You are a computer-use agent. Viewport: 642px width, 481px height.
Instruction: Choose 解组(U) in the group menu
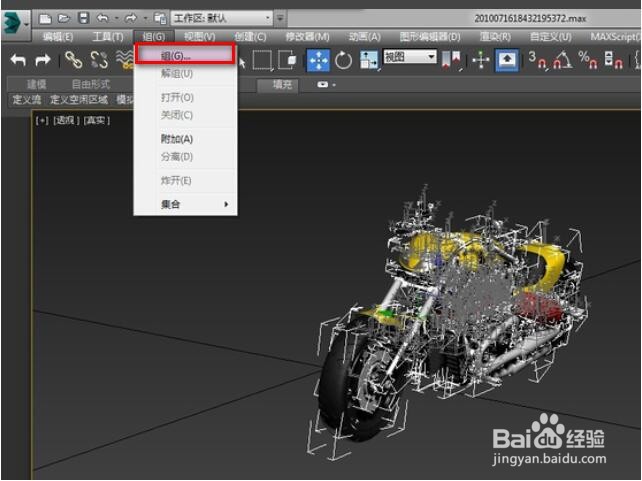tap(186, 74)
